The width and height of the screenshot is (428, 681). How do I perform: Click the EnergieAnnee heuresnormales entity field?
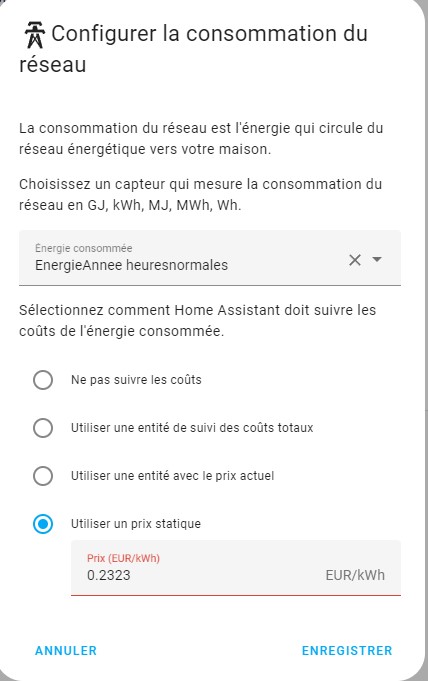[210, 258]
